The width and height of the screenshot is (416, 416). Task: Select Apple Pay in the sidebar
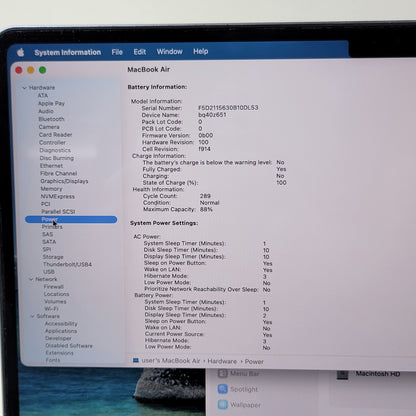pyautogui.click(x=51, y=103)
